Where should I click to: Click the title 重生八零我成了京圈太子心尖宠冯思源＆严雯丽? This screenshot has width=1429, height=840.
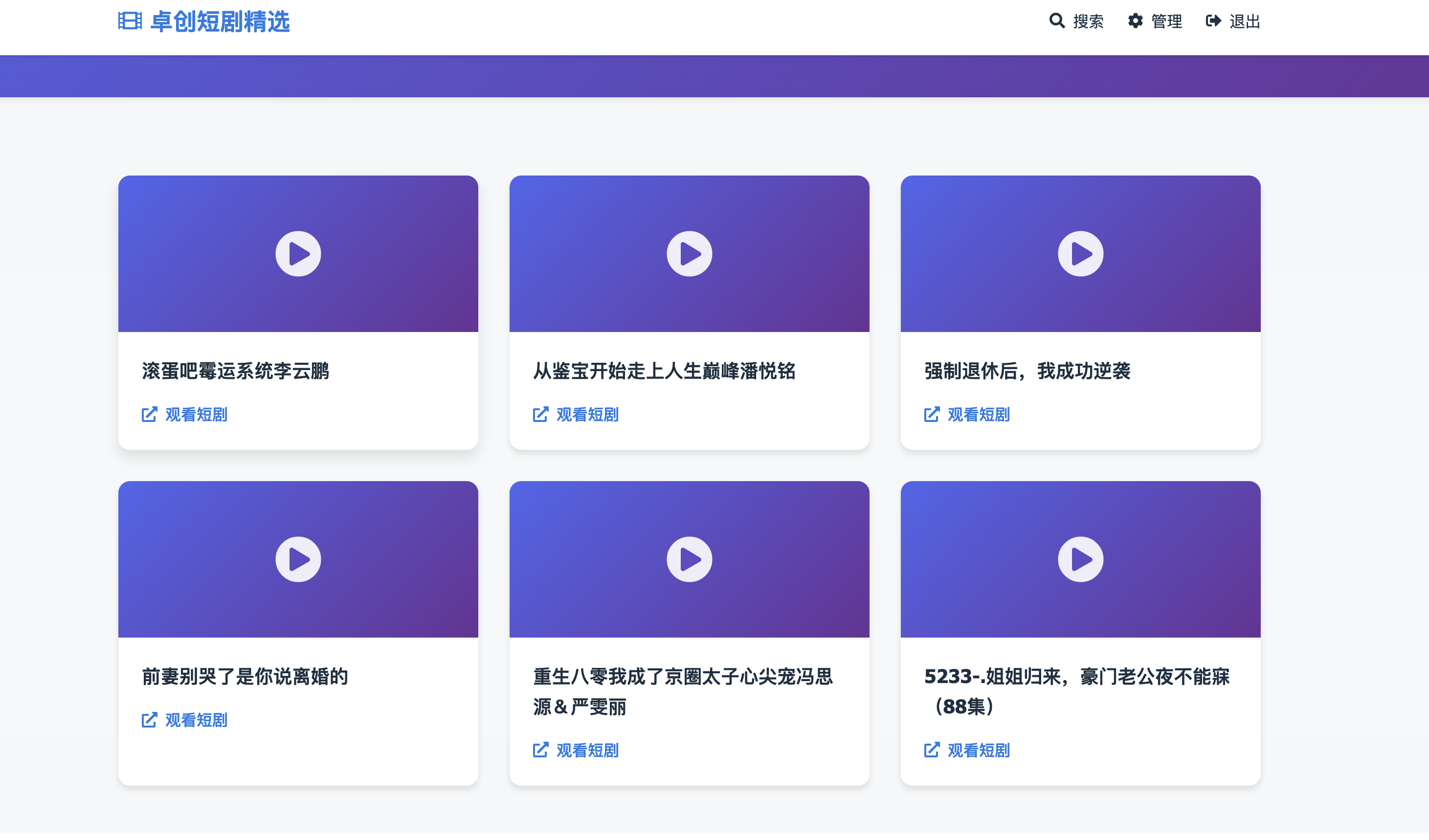(x=683, y=692)
